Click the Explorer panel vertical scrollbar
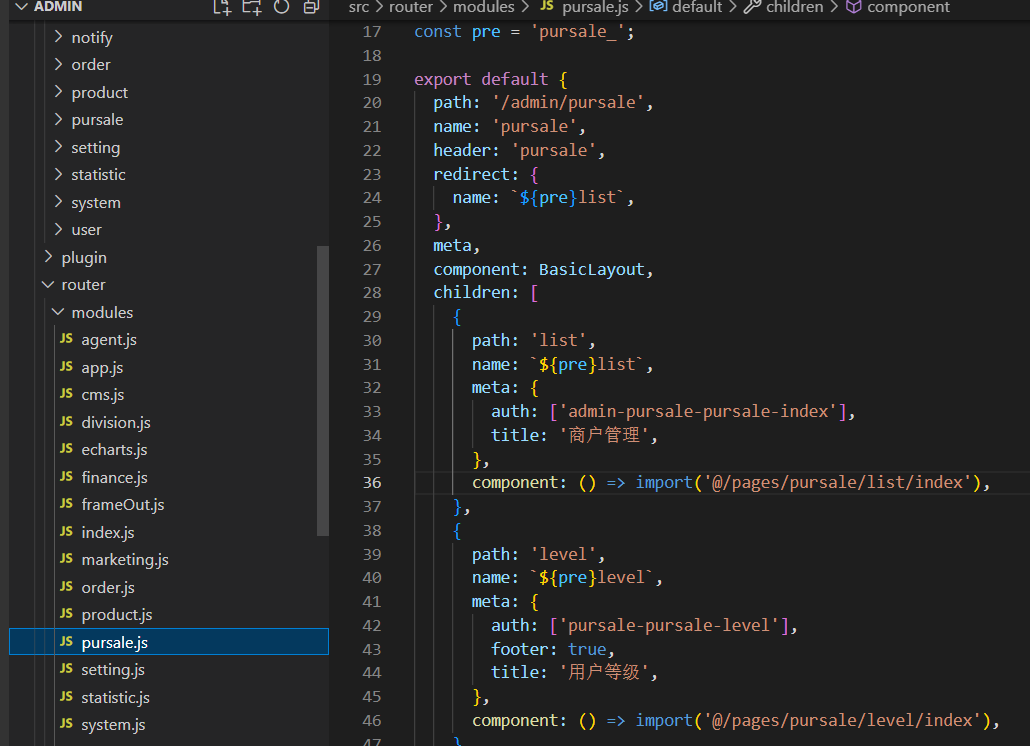1030x746 pixels. [x=323, y=391]
